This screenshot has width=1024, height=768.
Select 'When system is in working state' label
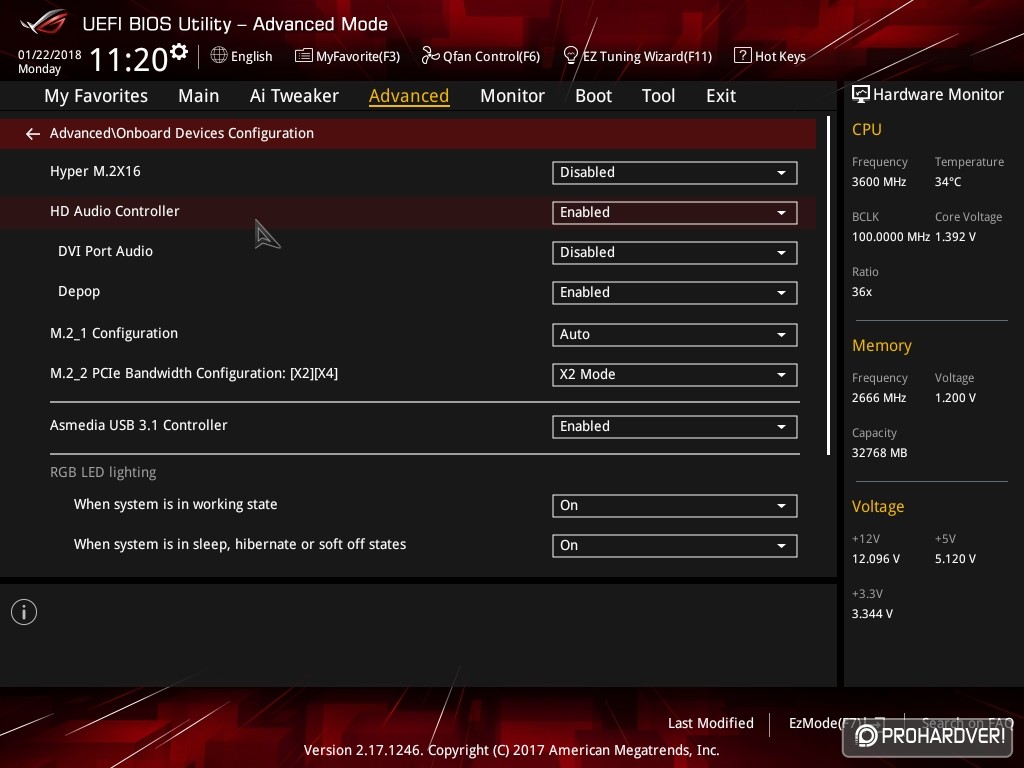(x=176, y=504)
